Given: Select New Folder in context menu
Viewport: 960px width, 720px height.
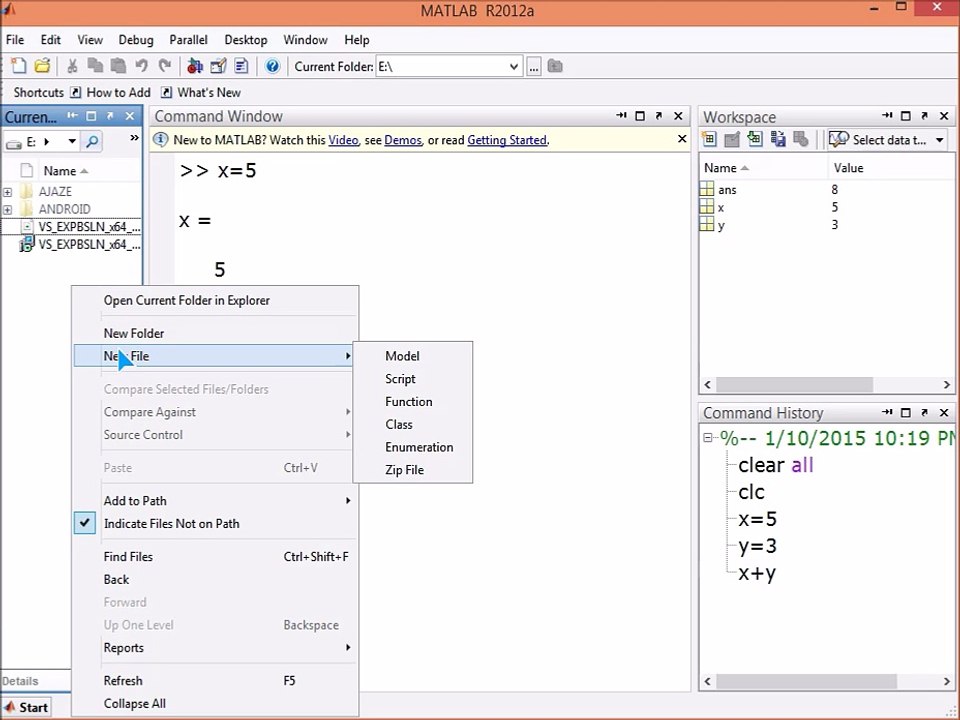Looking at the screenshot, I should 215,333.
